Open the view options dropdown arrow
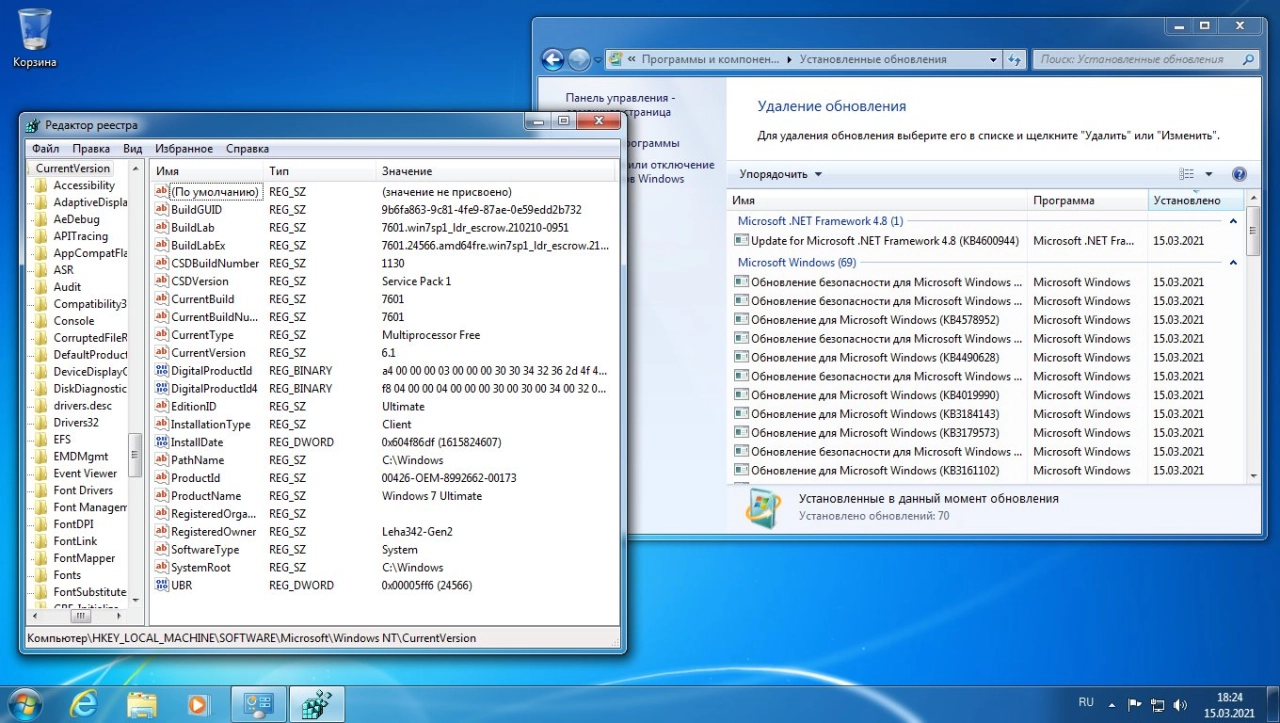 click(1208, 174)
